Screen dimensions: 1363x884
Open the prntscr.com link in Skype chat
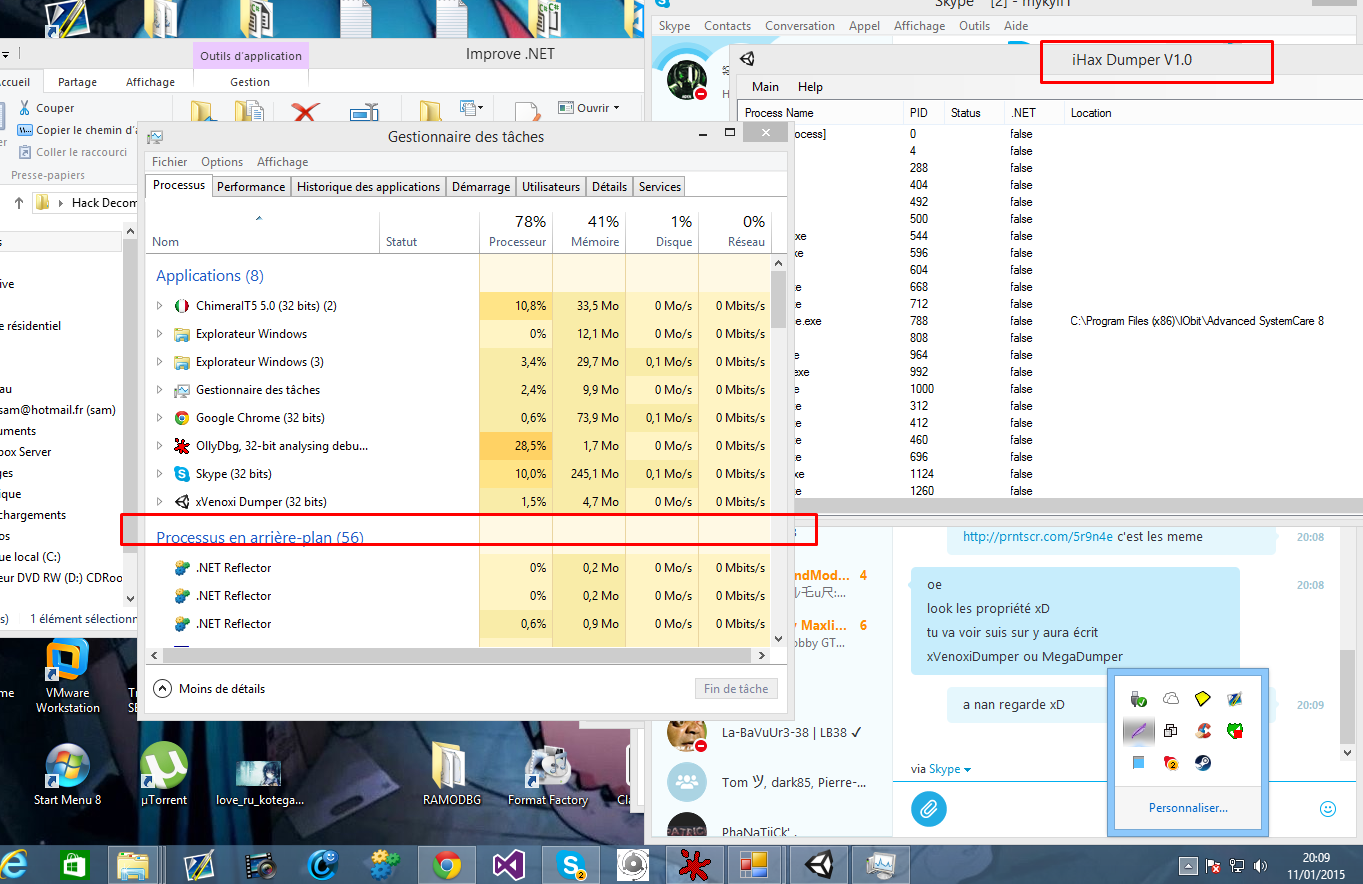(1038, 537)
